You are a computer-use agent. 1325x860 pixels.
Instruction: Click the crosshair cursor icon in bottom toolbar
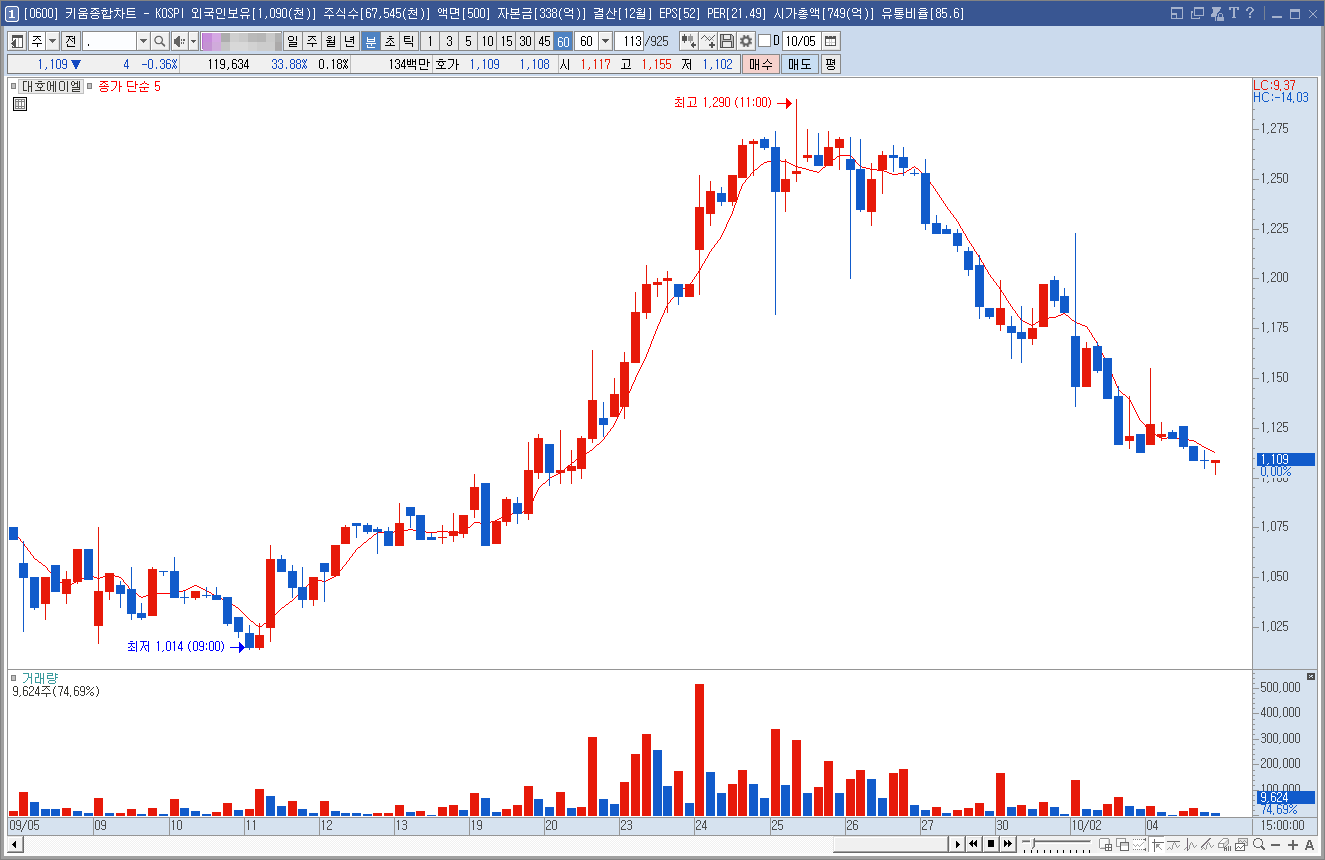click(x=1157, y=845)
